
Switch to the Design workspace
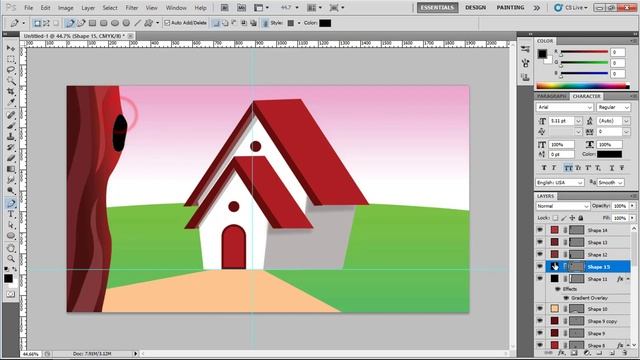pos(476,8)
